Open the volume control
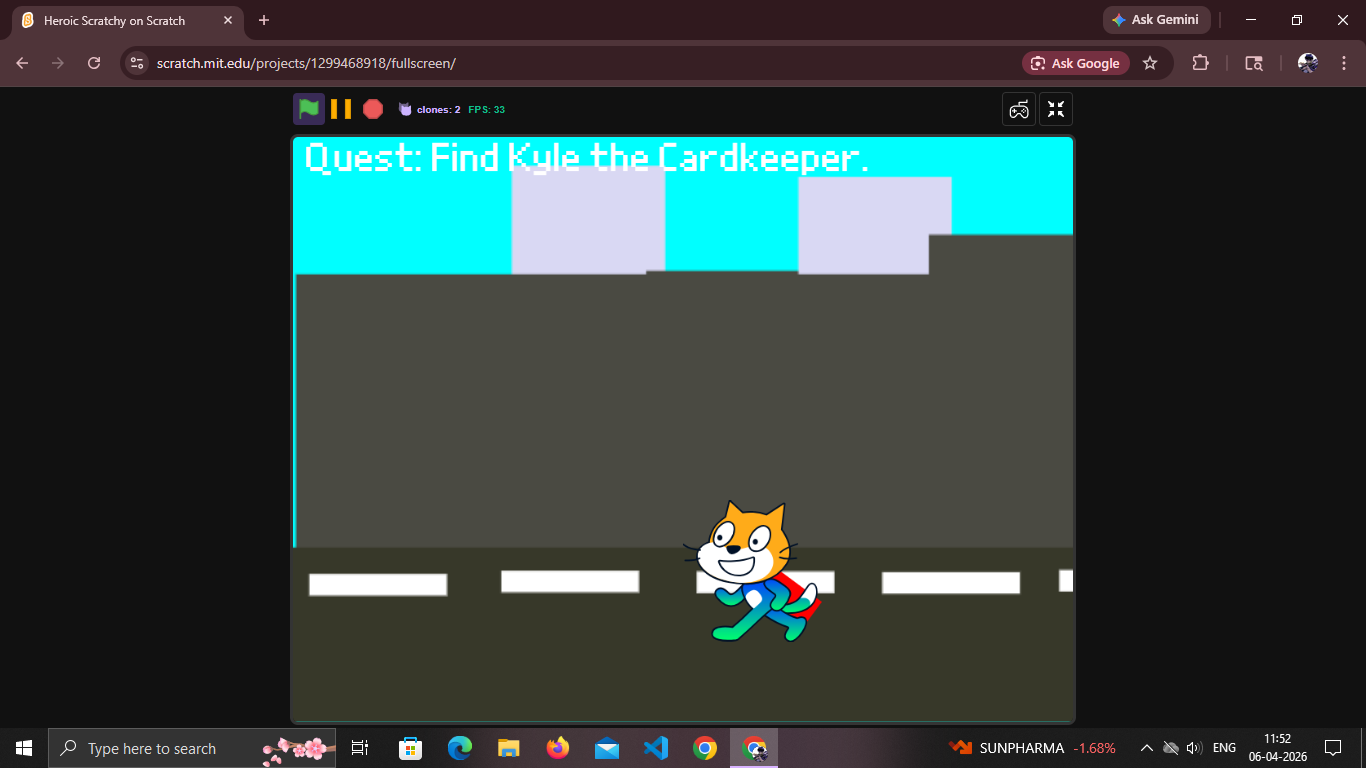This screenshot has width=1366, height=768. pos(1194,748)
